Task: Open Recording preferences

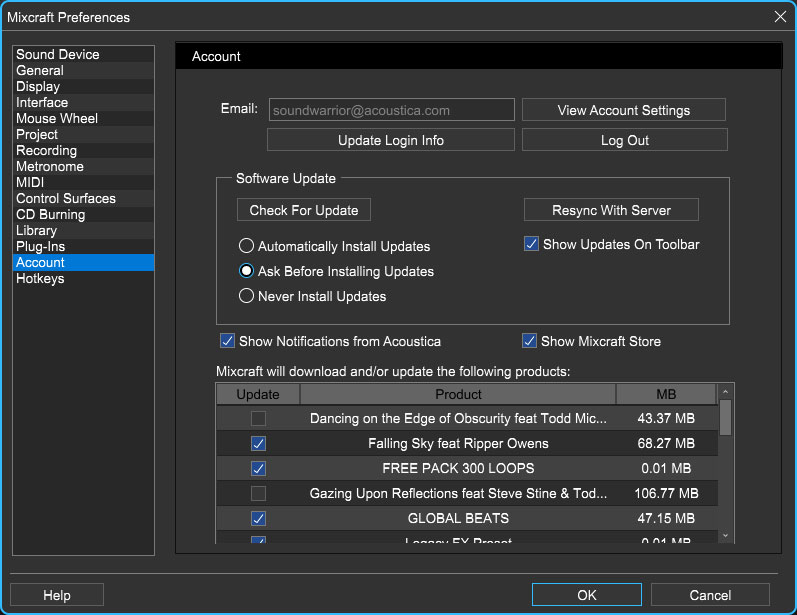Action: [x=83, y=150]
